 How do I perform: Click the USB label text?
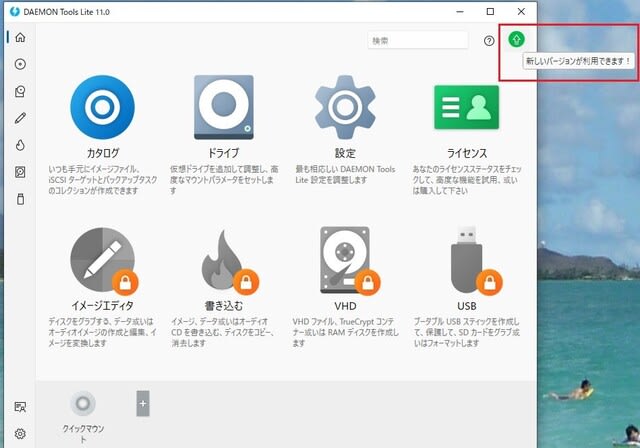pos(467,306)
